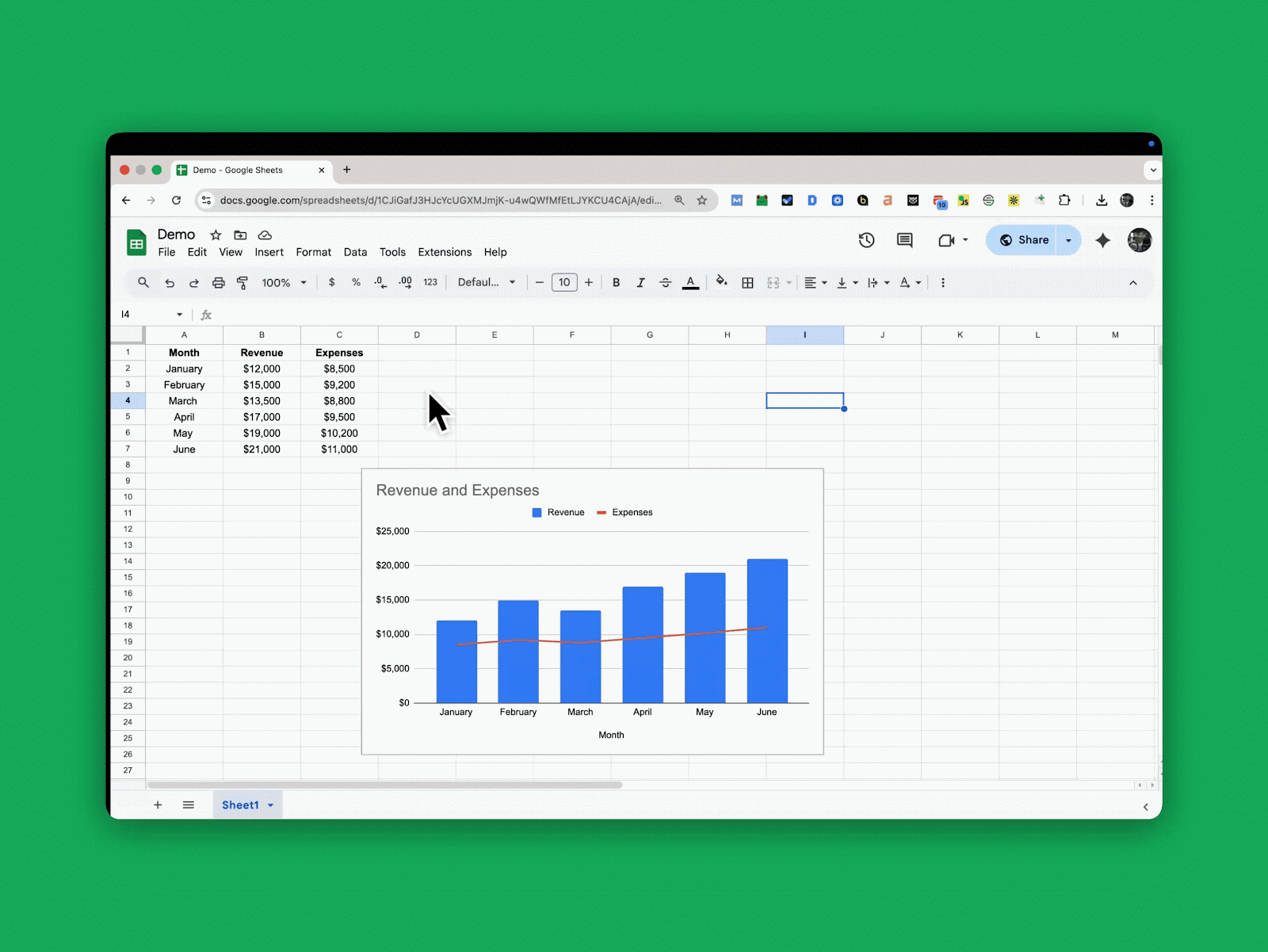This screenshot has width=1268, height=952.
Task: Open the Data menu
Action: [x=355, y=252]
